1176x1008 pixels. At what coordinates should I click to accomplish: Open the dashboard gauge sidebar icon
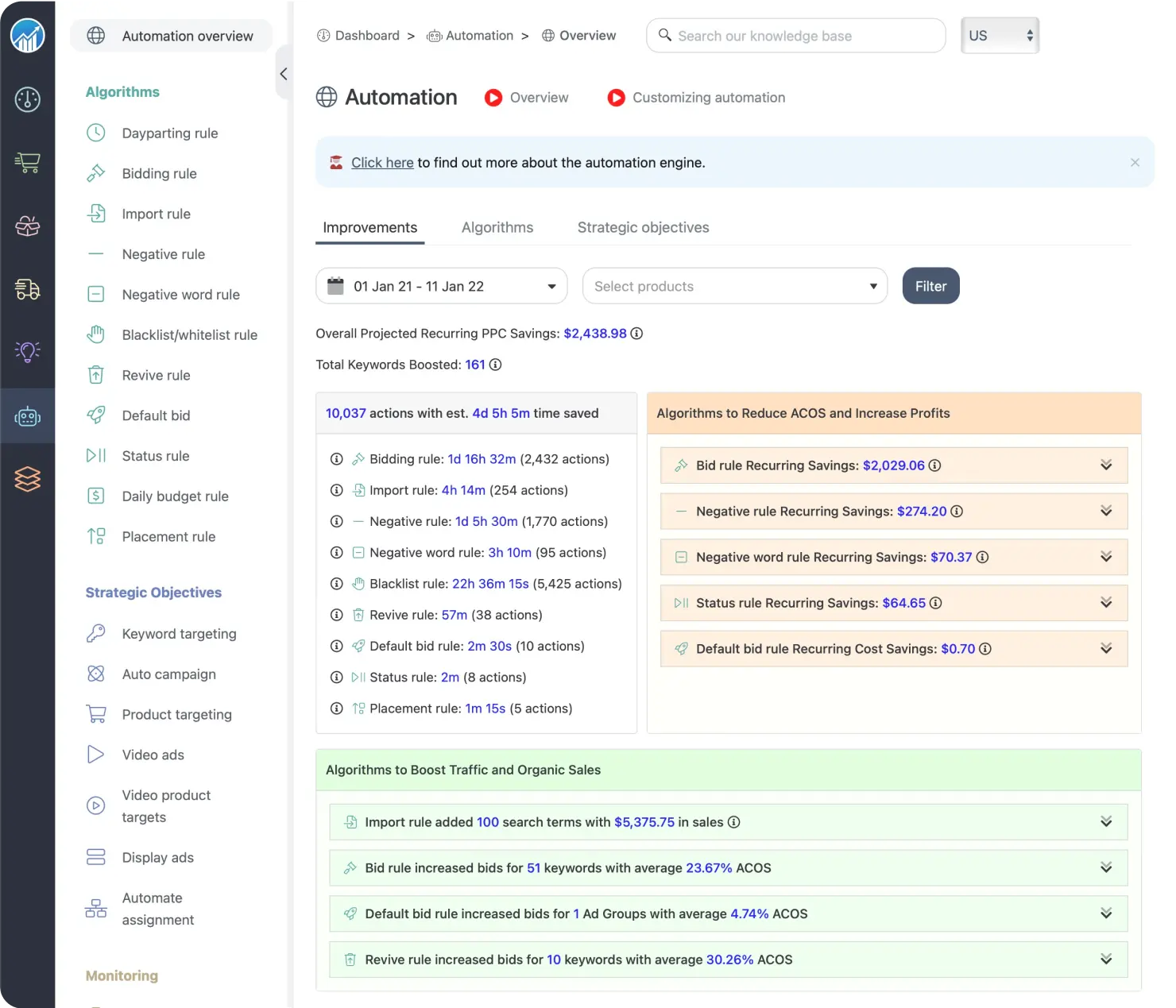(27, 99)
